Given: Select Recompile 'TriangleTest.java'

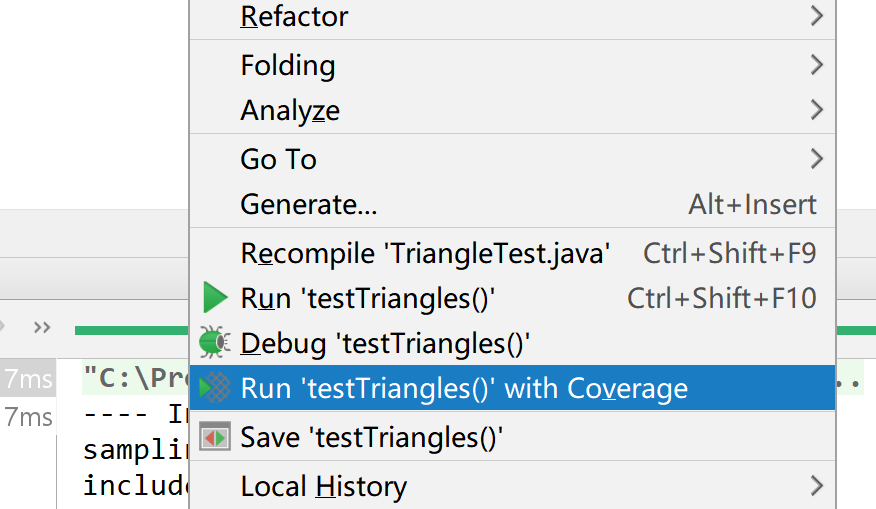Looking at the screenshot, I should pyautogui.click(x=425, y=253).
